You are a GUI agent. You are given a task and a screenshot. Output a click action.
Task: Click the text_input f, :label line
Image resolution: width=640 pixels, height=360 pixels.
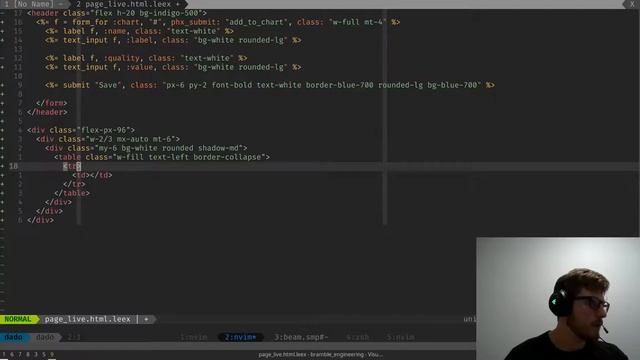(173, 40)
